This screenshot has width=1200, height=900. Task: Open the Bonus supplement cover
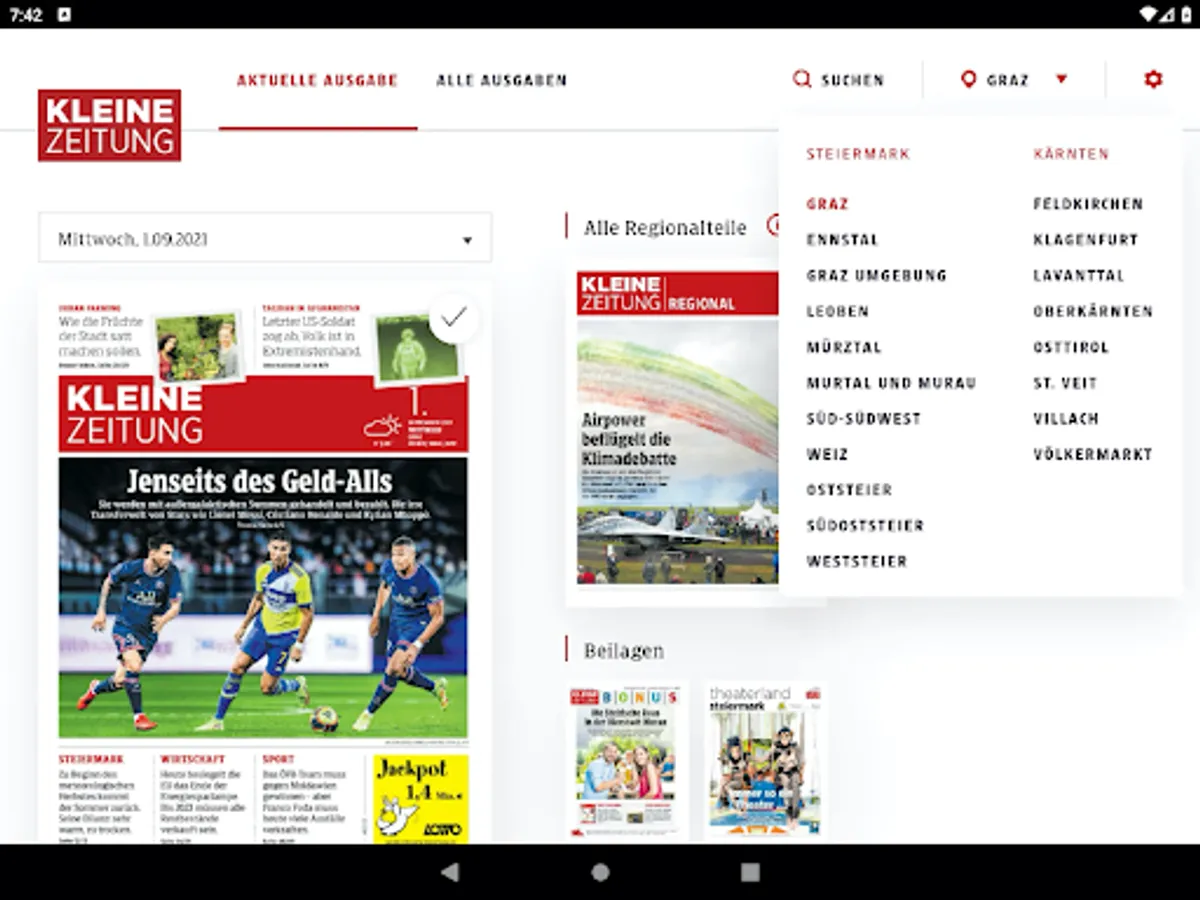pos(625,760)
